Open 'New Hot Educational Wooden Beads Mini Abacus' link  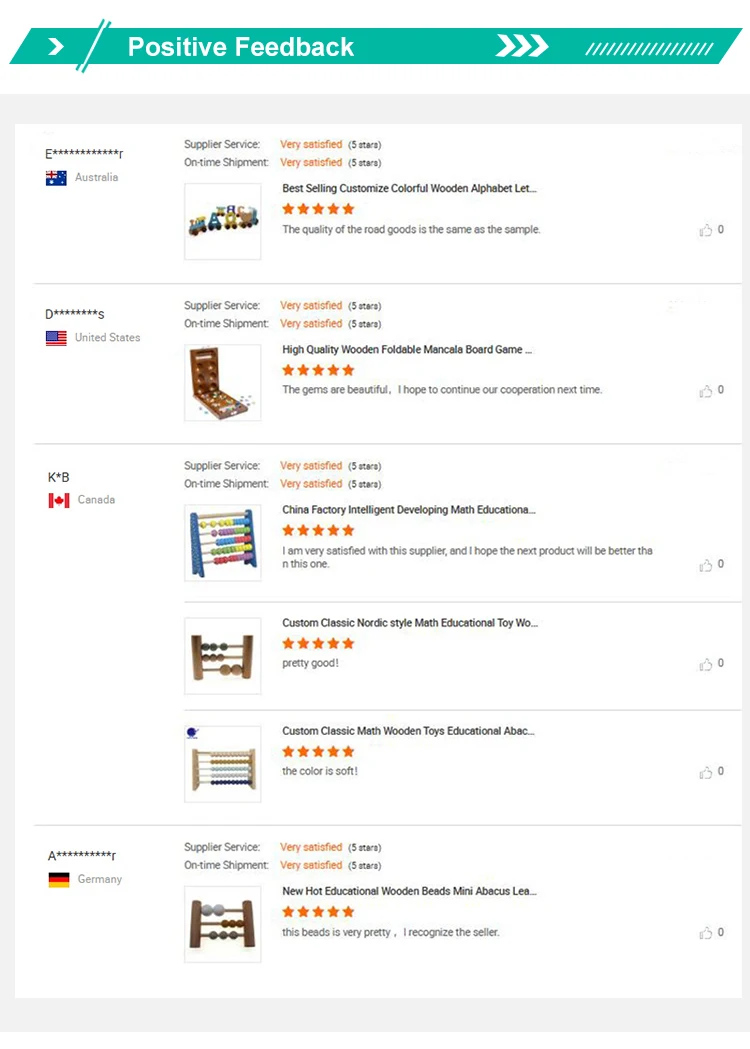(x=409, y=891)
